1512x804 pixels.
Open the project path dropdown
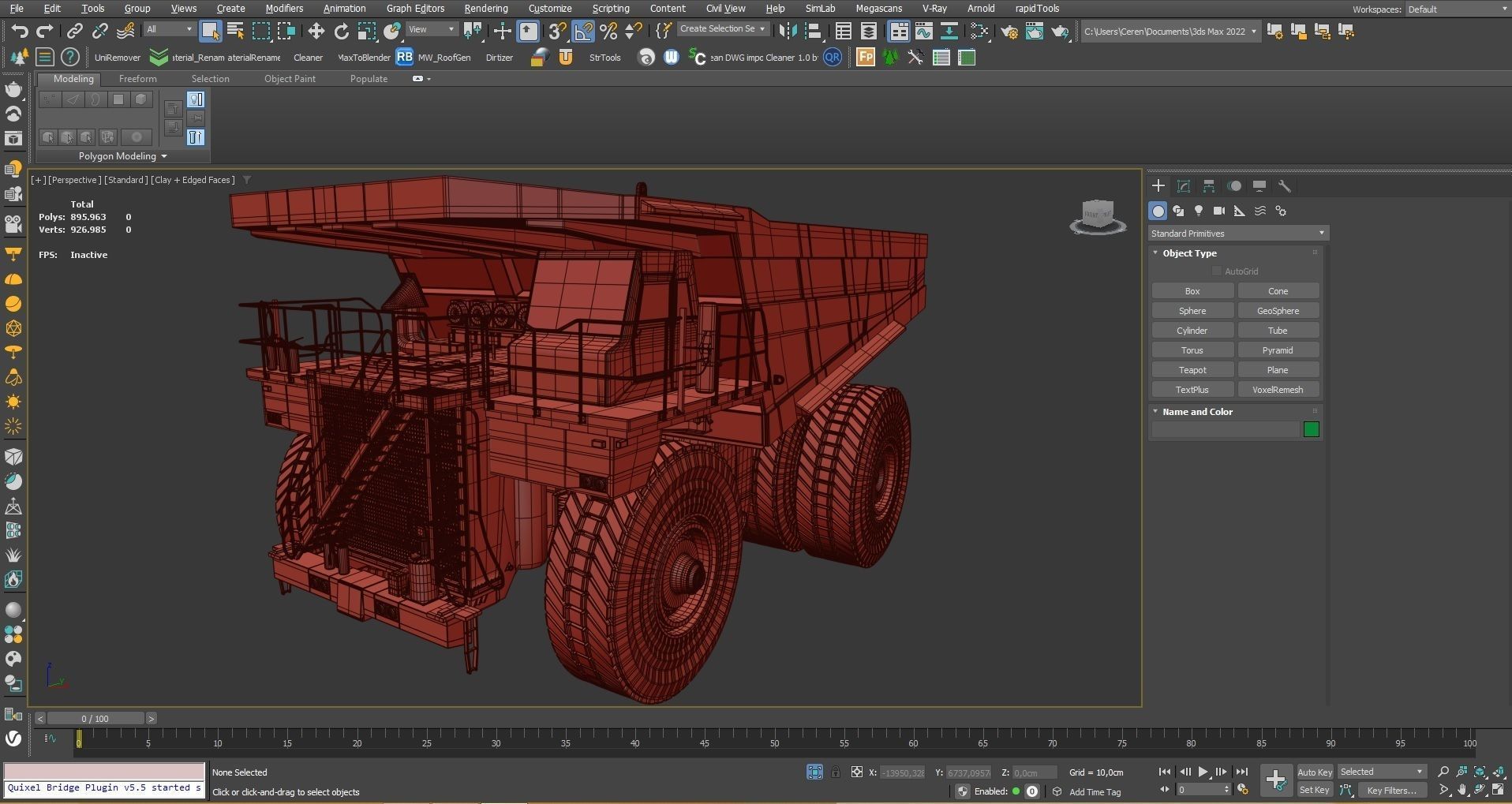pyautogui.click(x=1170, y=32)
